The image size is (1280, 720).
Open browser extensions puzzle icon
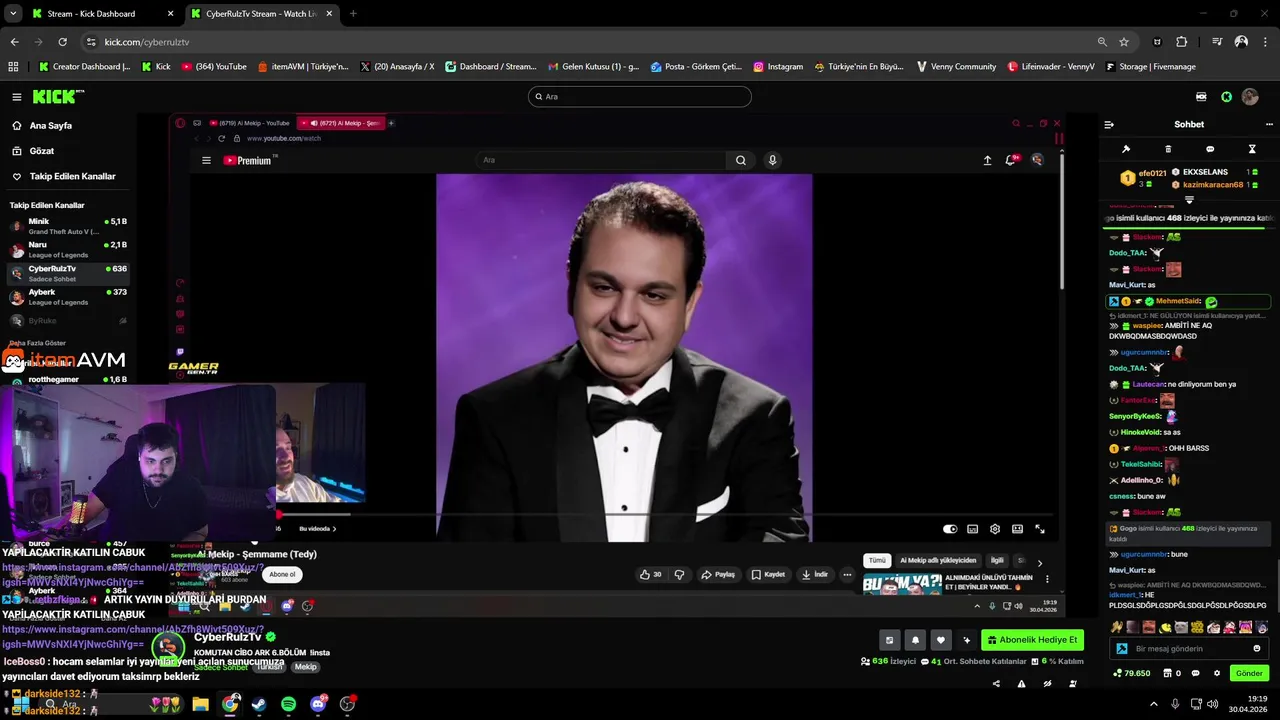pyautogui.click(x=1182, y=42)
